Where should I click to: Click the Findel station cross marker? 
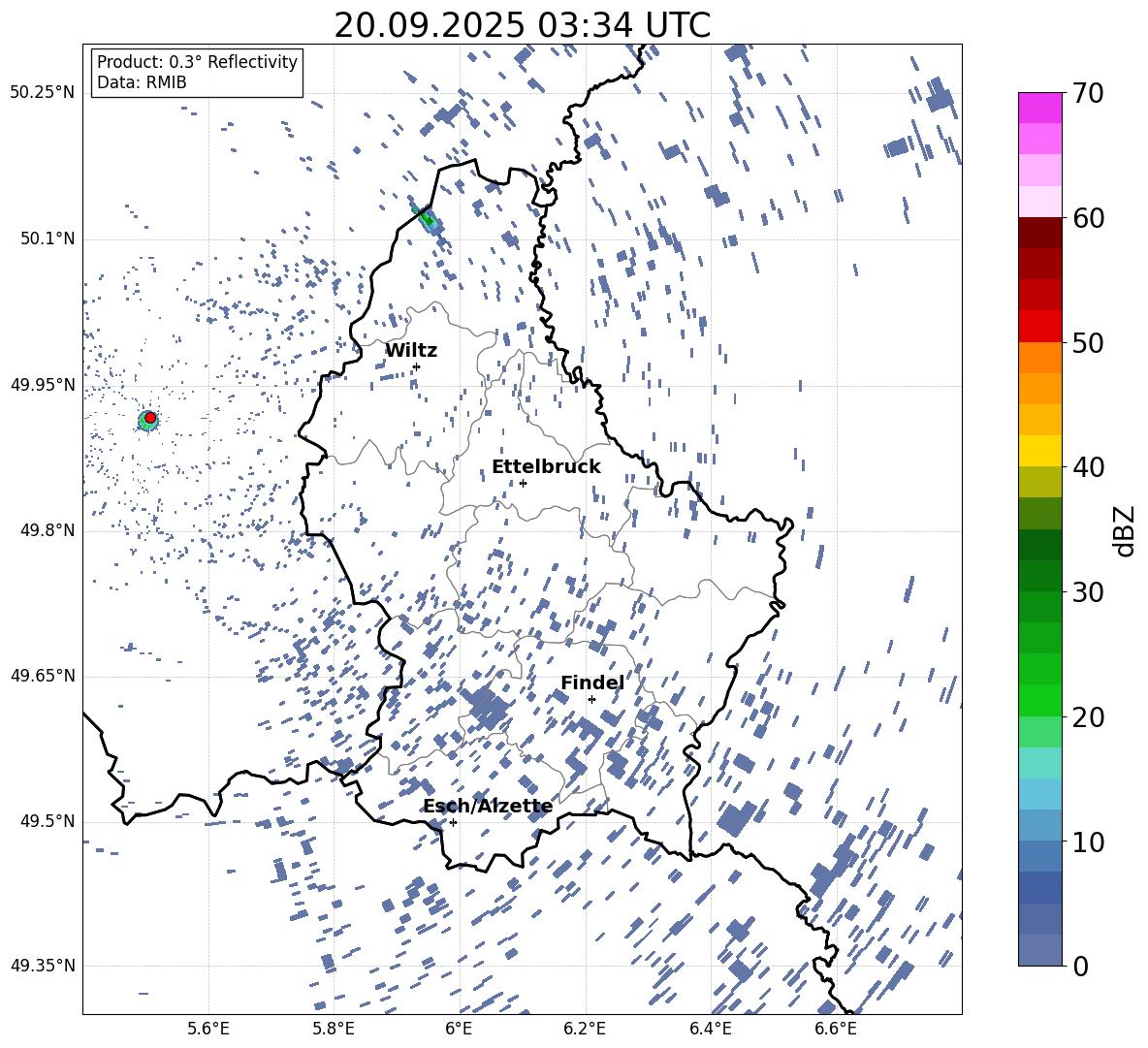[x=591, y=699]
